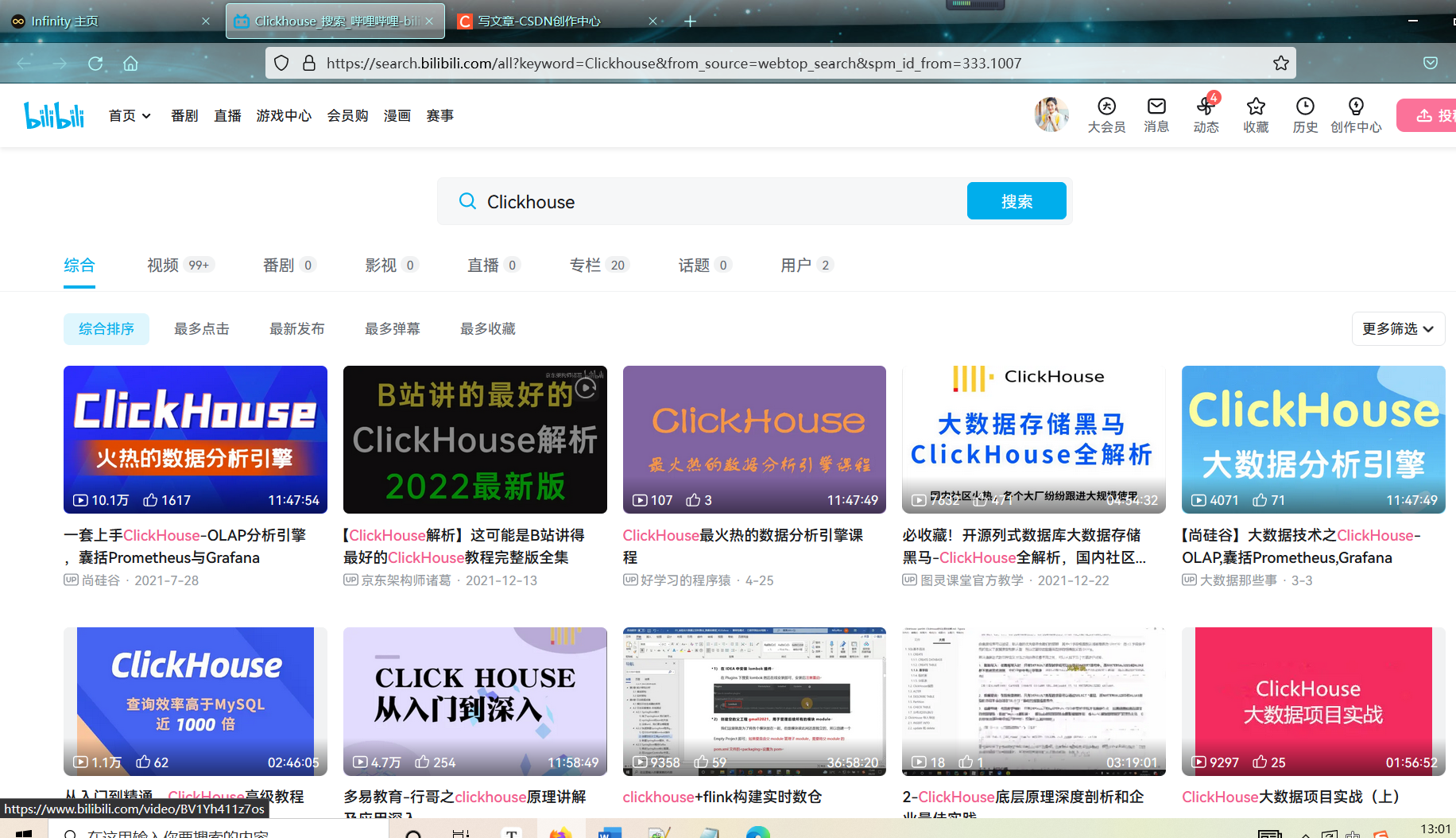The image size is (1456, 838).
Task: Open the 收藏 favorites star icon
Action: (x=1256, y=115)
